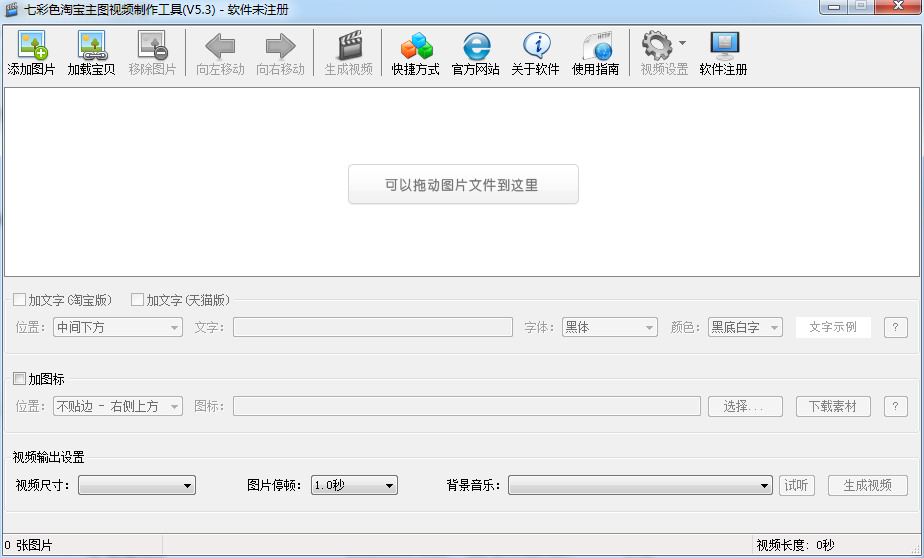Click the 文字示例 button
Screen dimensions: 924x558
pyautogui.click(x=833, y=327)
